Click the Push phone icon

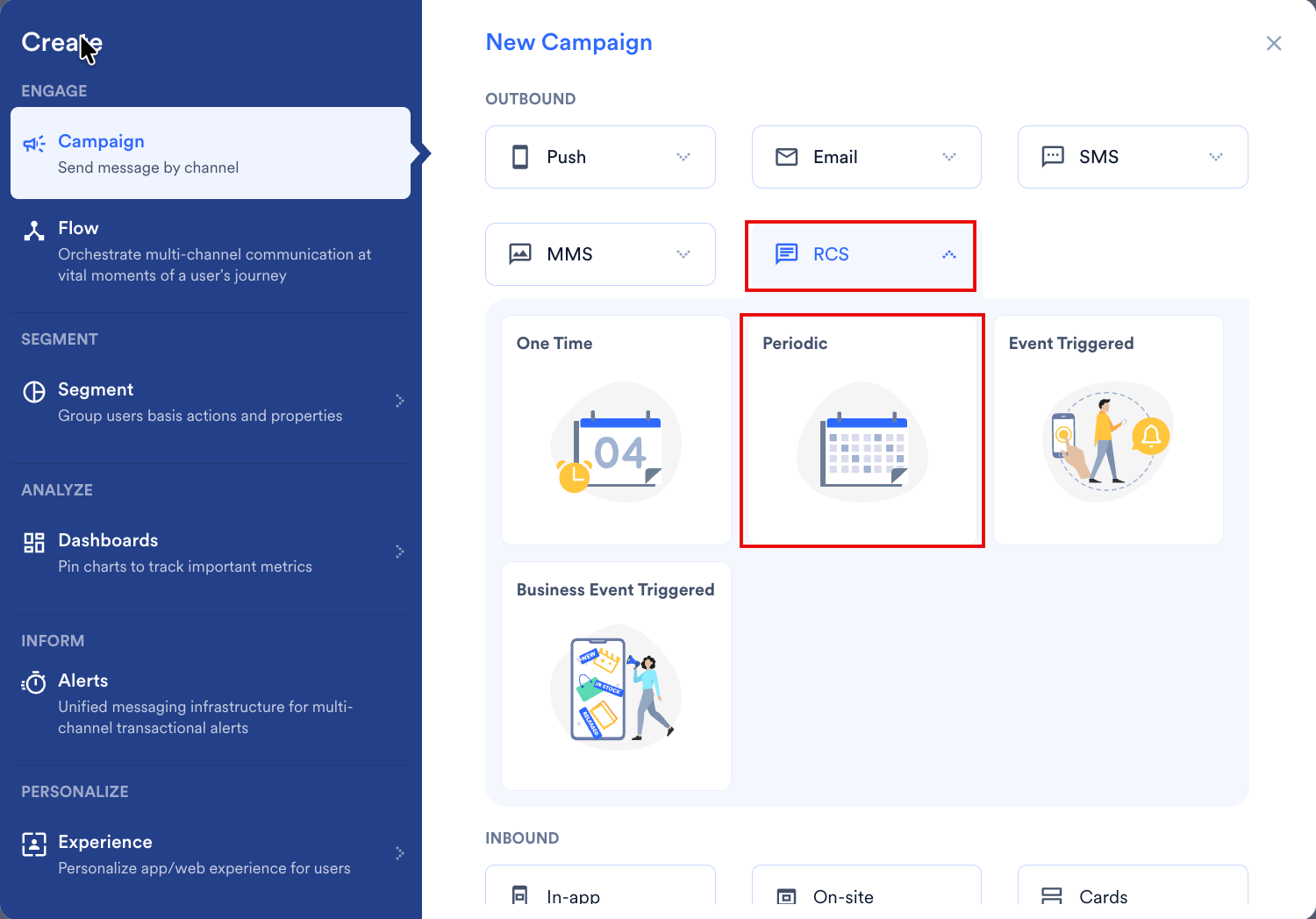[520, 157]
